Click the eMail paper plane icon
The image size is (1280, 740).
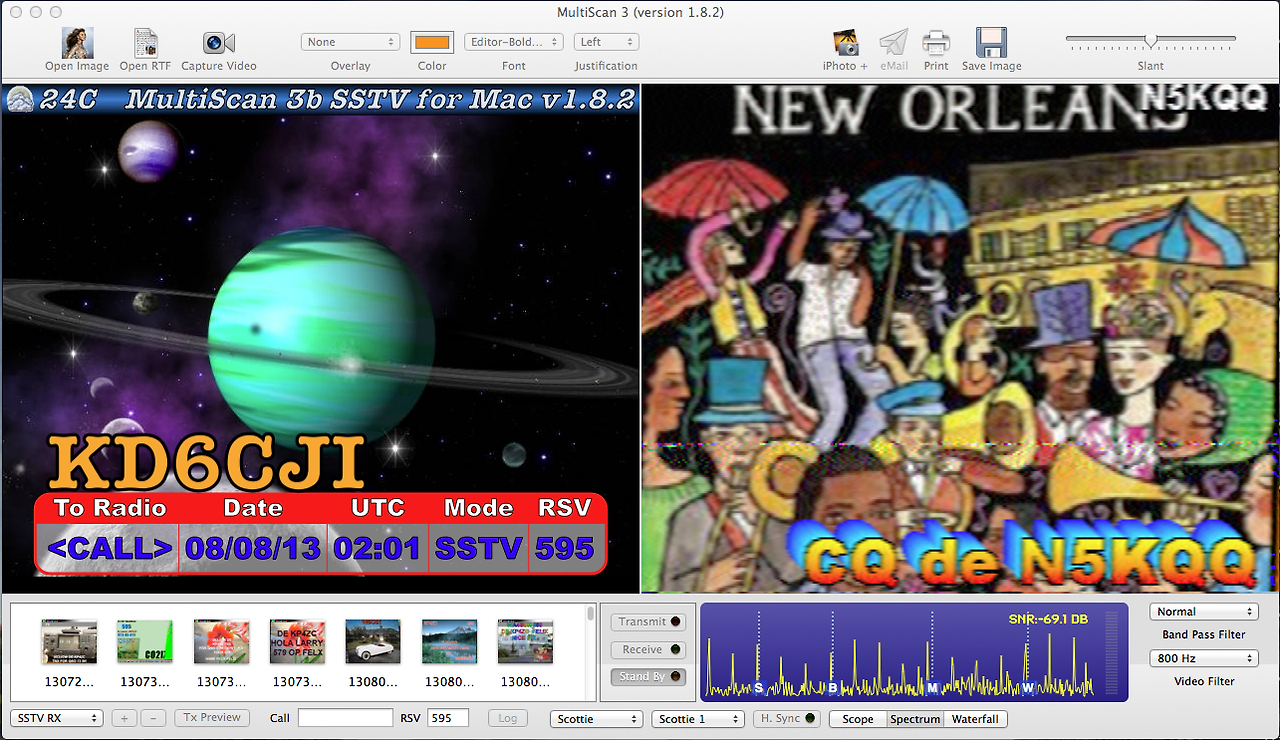click(x=893, y=44)
